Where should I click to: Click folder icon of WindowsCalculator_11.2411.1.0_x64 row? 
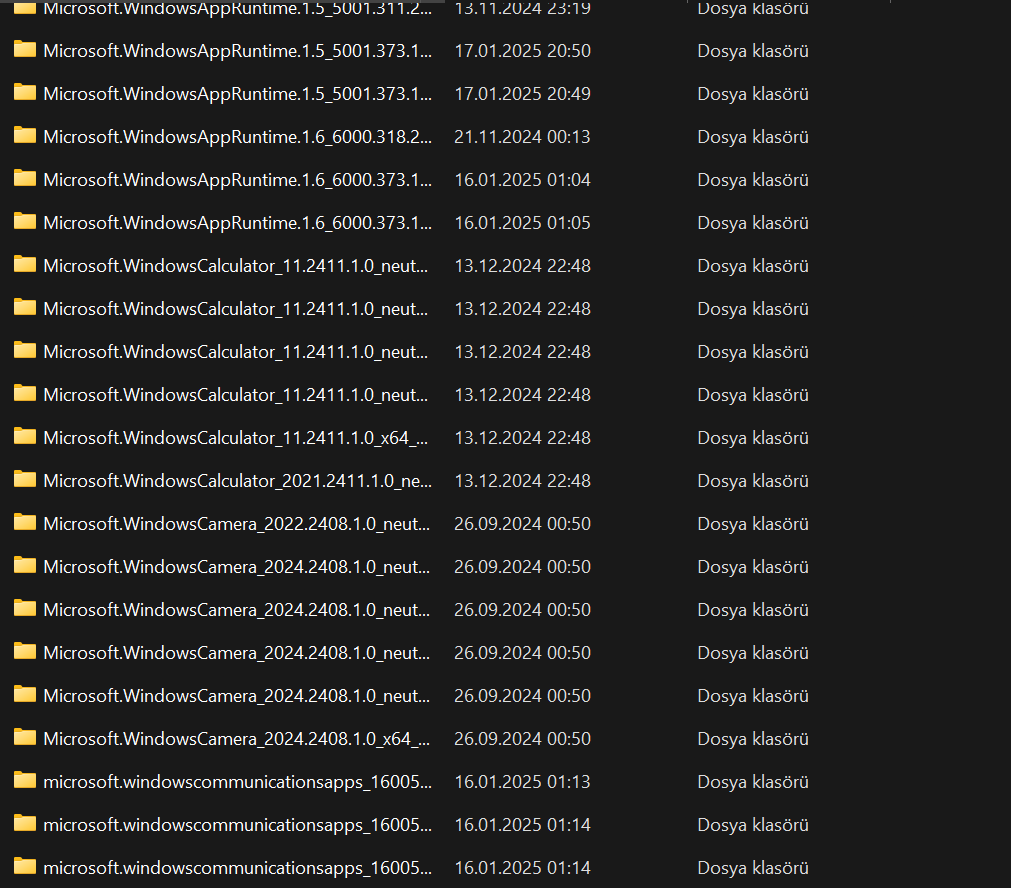point(25,437)
